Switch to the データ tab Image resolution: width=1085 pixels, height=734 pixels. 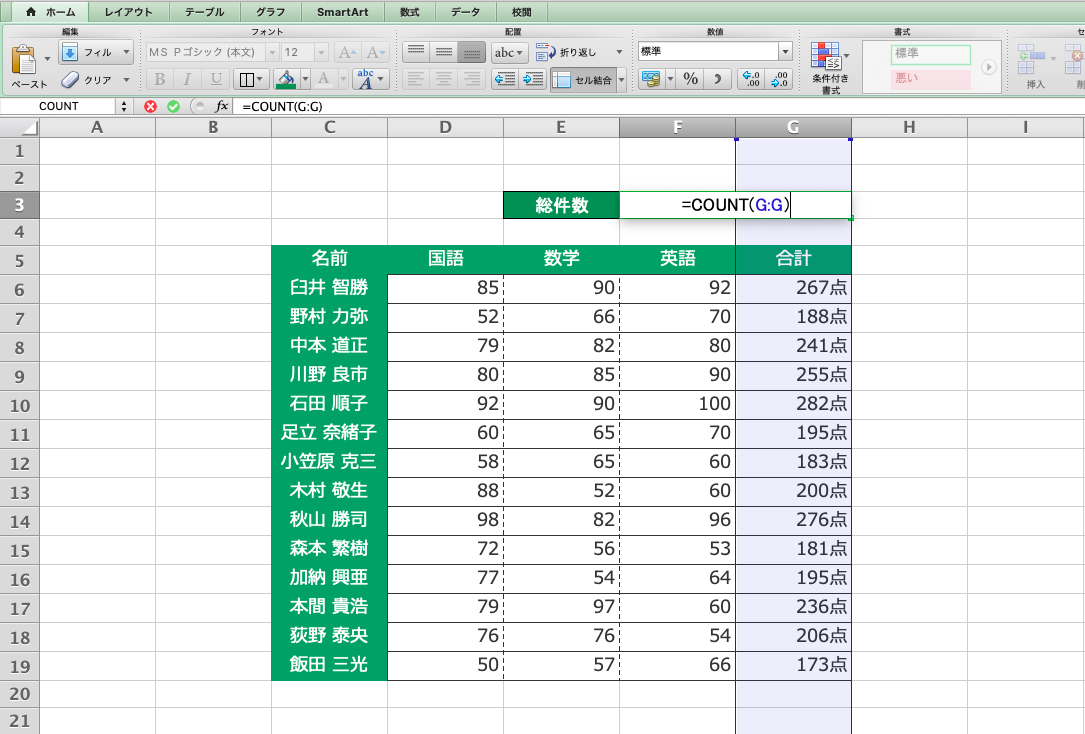tap(465, 12)
